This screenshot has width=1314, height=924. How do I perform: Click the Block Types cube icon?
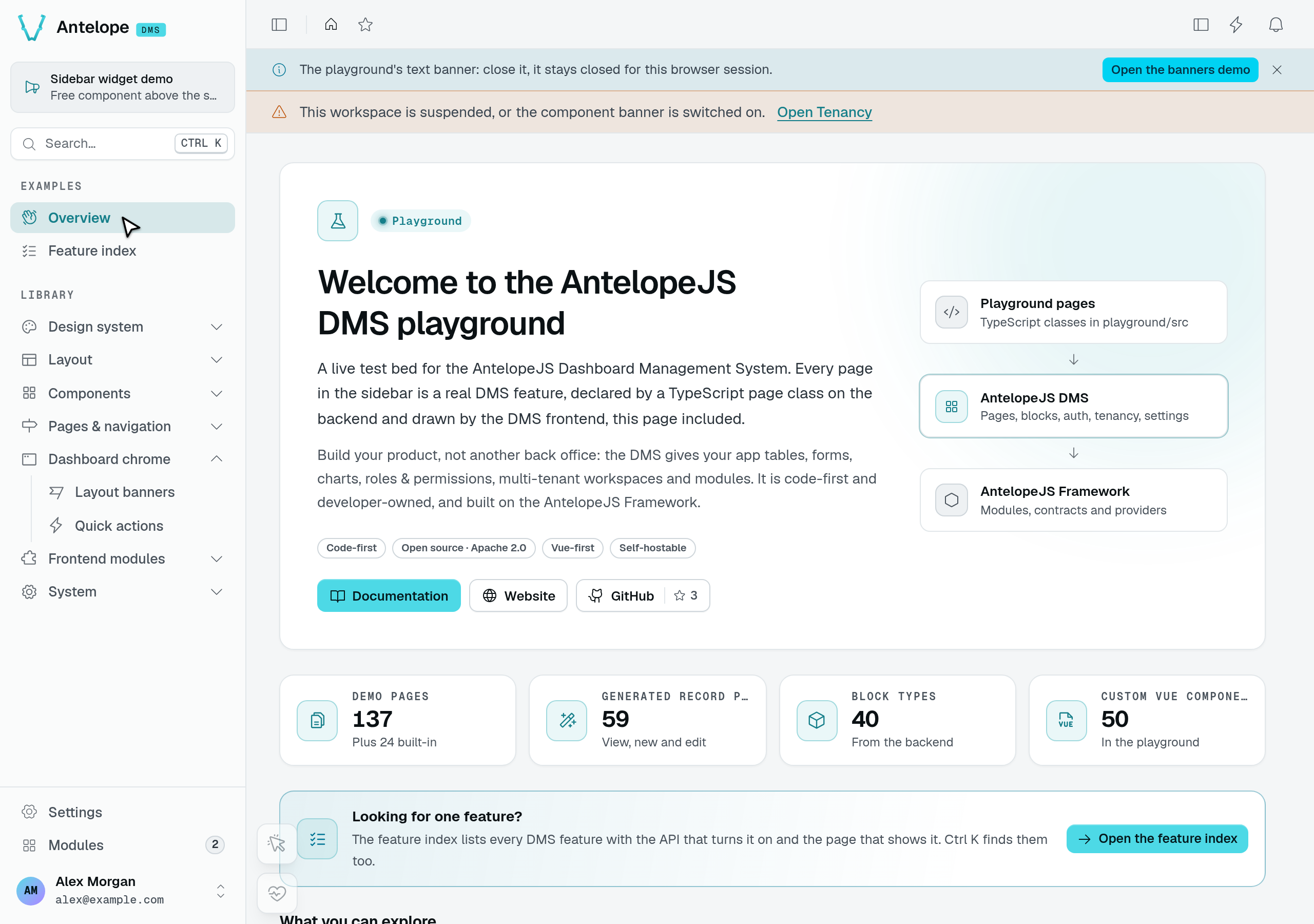(817, 720)
